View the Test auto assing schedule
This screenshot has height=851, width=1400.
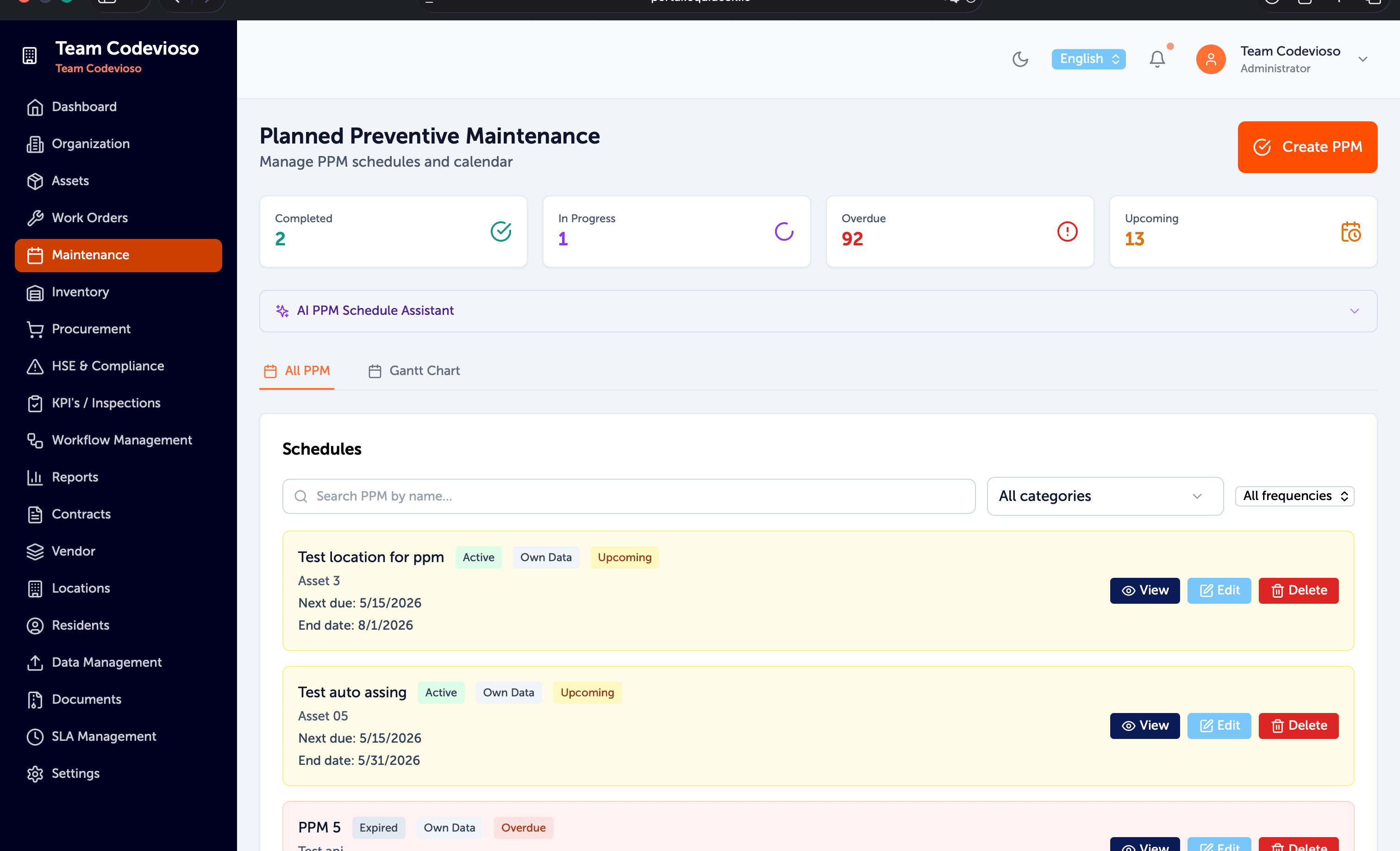click(x=1144, y=726)
